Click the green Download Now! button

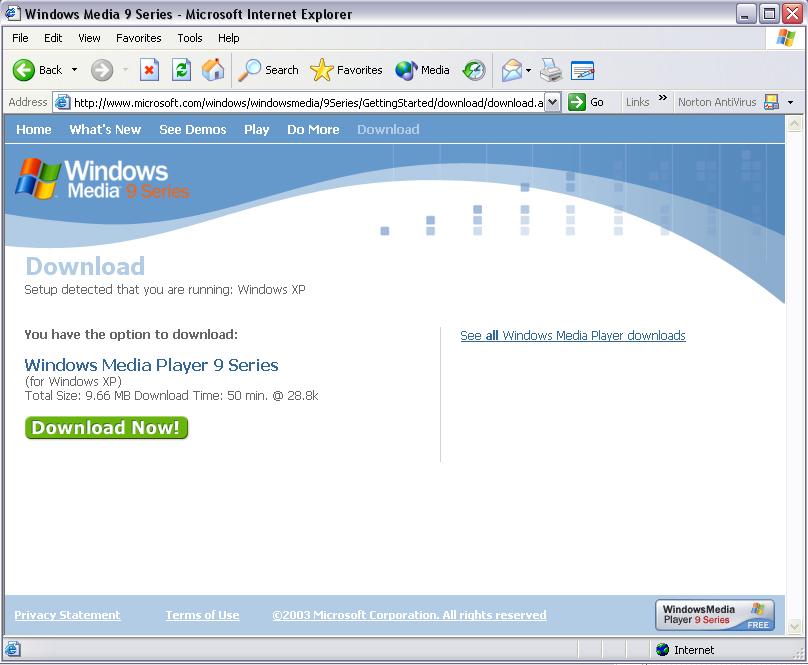click(106, 428)
